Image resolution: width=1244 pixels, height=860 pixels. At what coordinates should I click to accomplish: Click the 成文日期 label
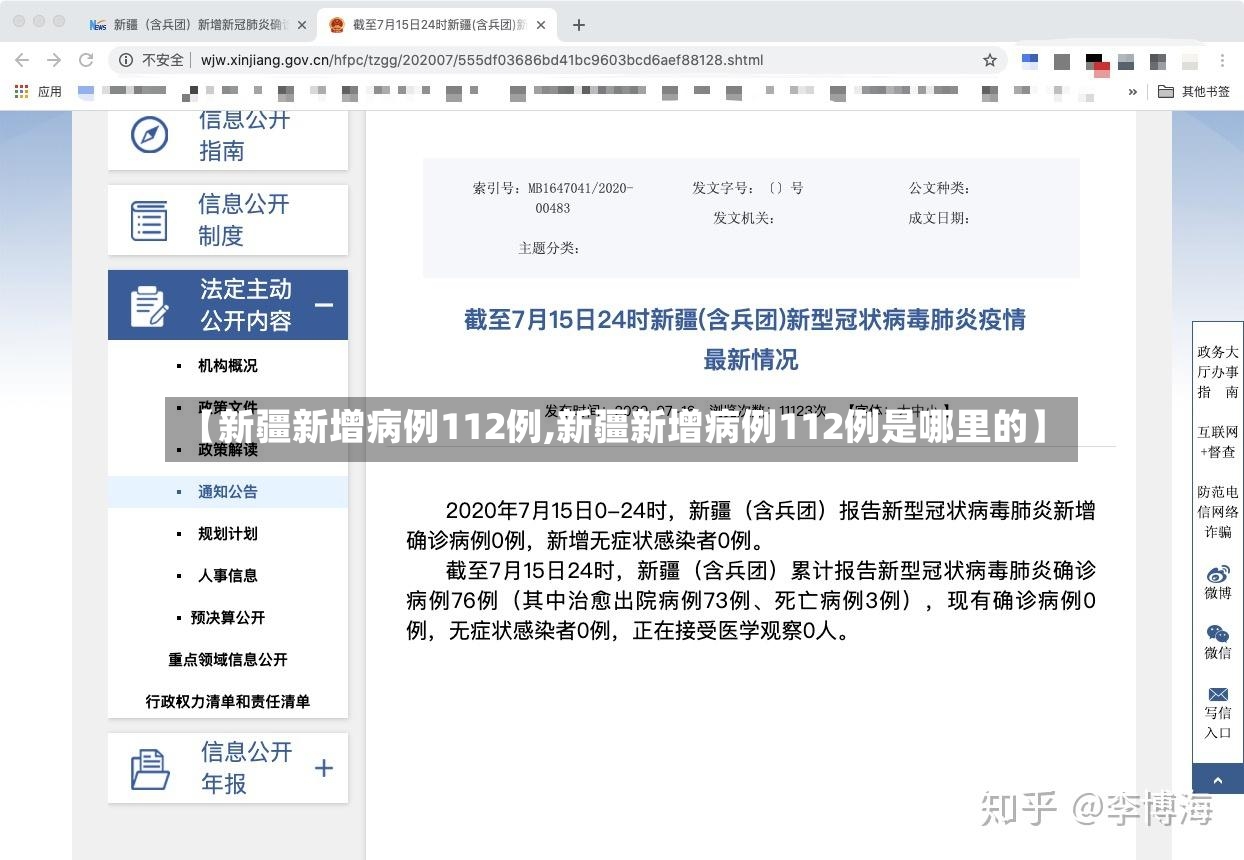click(939, 217)
